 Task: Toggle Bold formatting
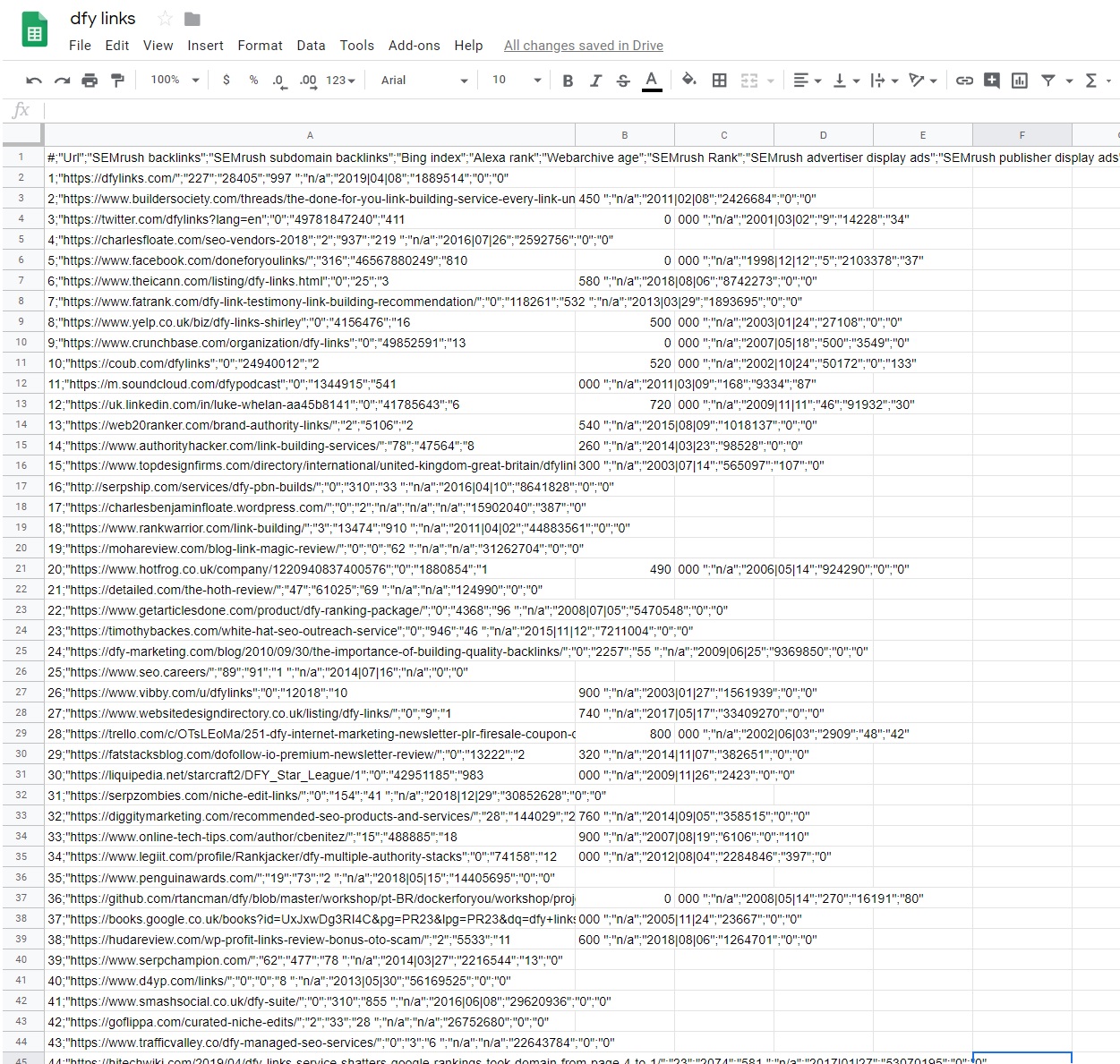[568, 81]
